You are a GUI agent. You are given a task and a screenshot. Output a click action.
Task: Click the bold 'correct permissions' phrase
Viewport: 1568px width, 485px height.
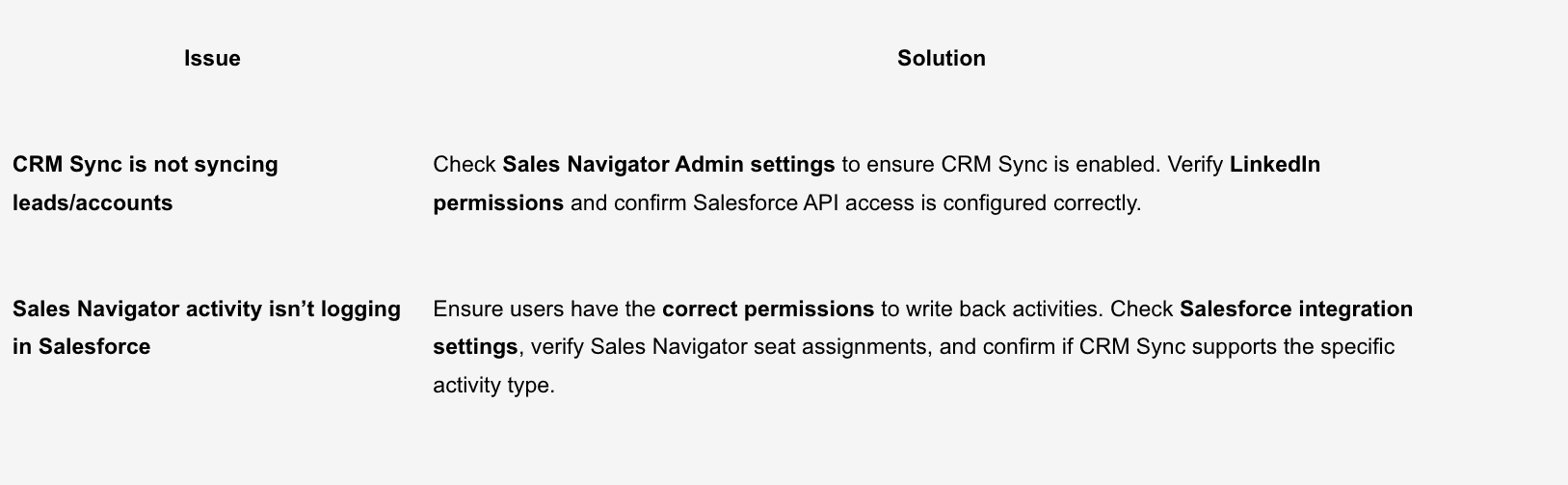click(x=768, y=310)
